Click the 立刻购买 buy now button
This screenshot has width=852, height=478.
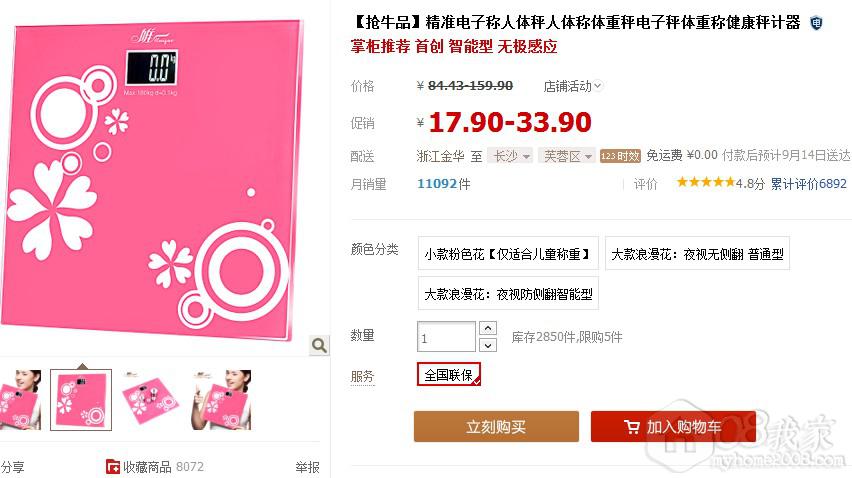(x=496, y=426)
